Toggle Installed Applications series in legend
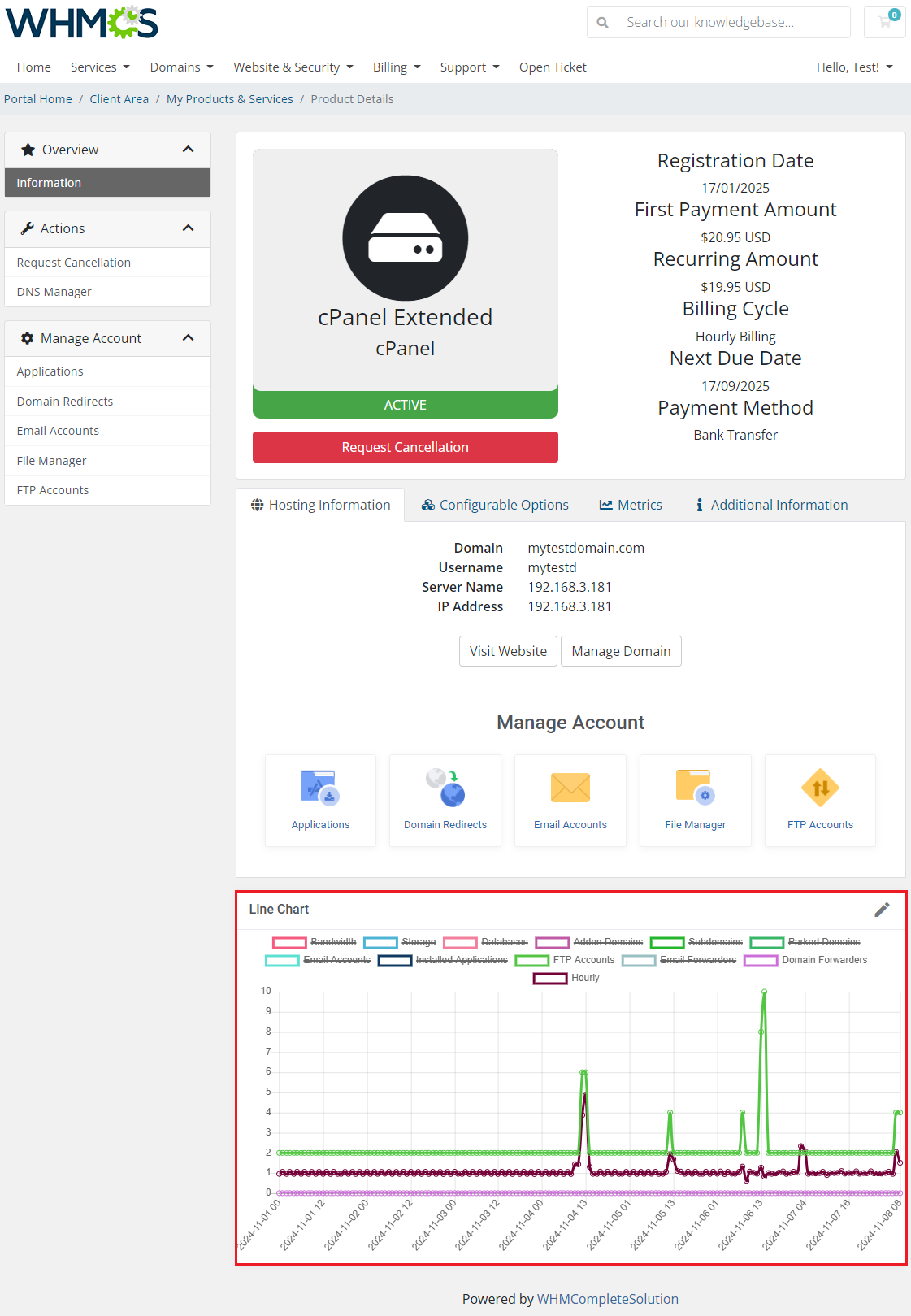 coord(443,960)
